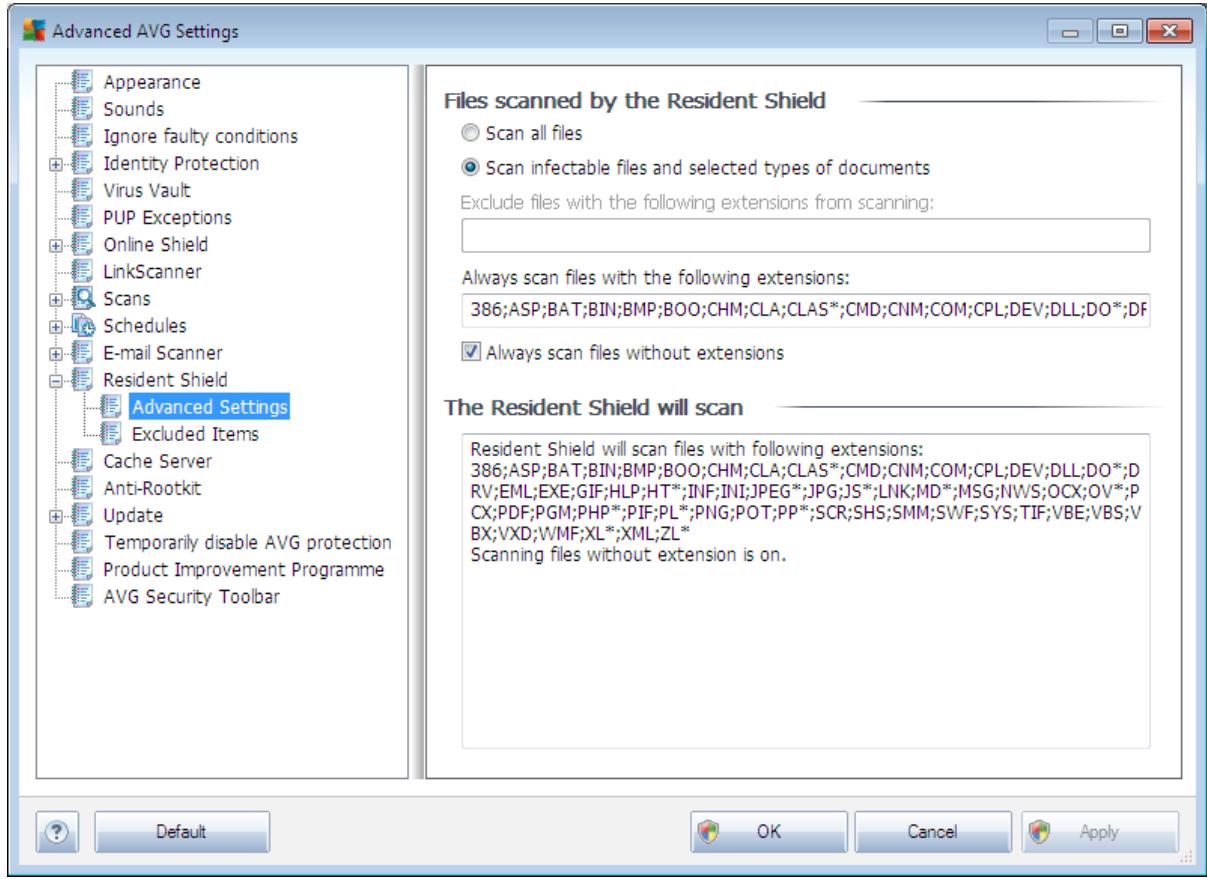Click the Default button

[182, 831]
